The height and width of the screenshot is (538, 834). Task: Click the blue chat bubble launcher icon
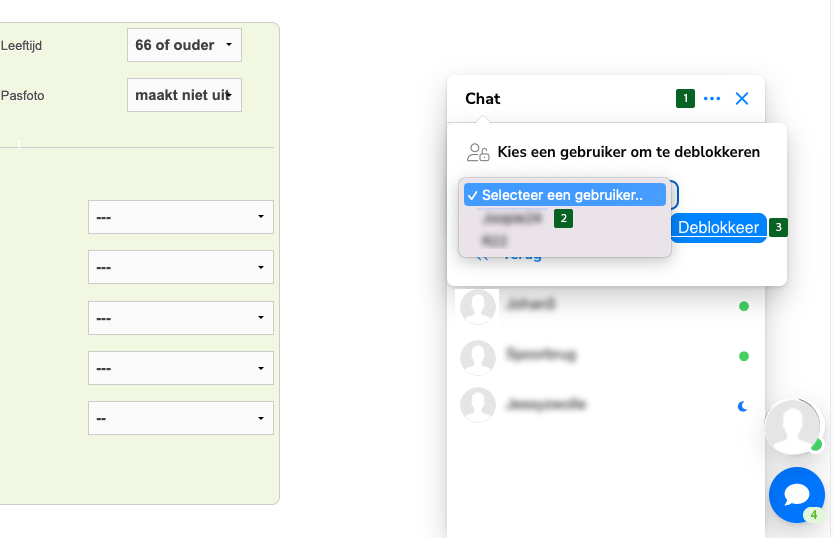click(x=796, y=495)
